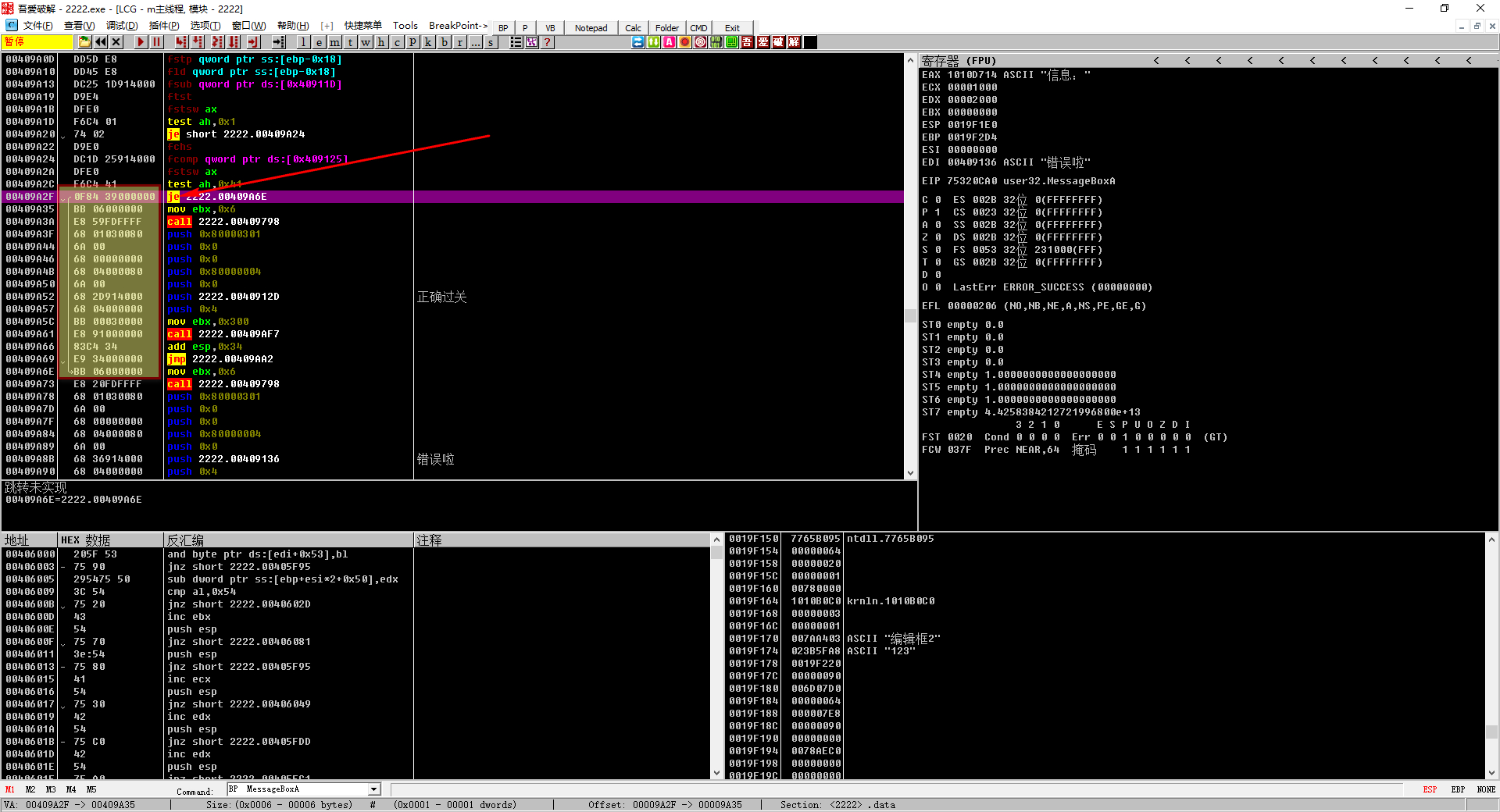Open Threads window with the t button
Screen dimensions: 1500x812
click(350, 42)
